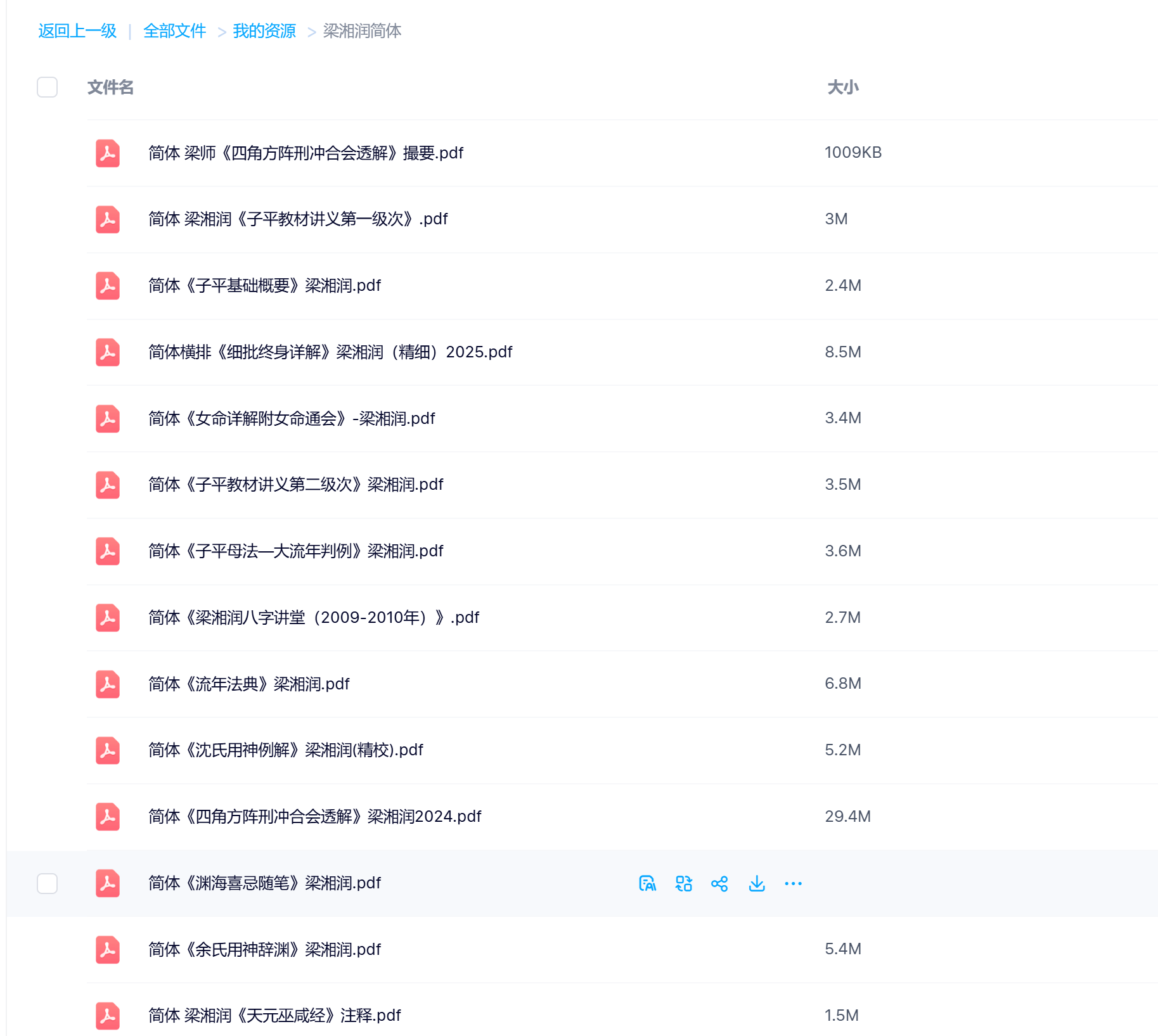The width and height of the screenshot is (1158, 1036).
Task: Open 简体《梁湘润八字讲堂（2009-2010年）》.pdf
Action: pos(314,618)
